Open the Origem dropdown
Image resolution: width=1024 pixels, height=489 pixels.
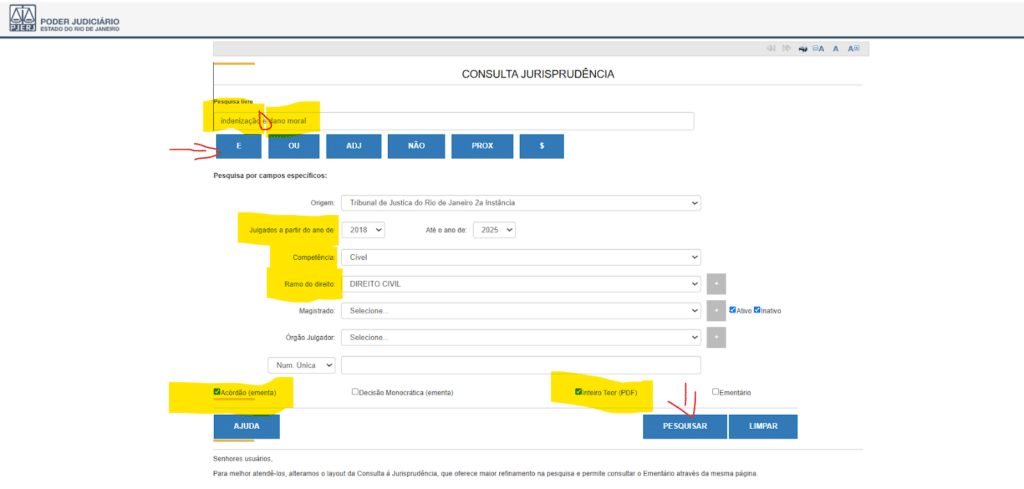(520, 203)
